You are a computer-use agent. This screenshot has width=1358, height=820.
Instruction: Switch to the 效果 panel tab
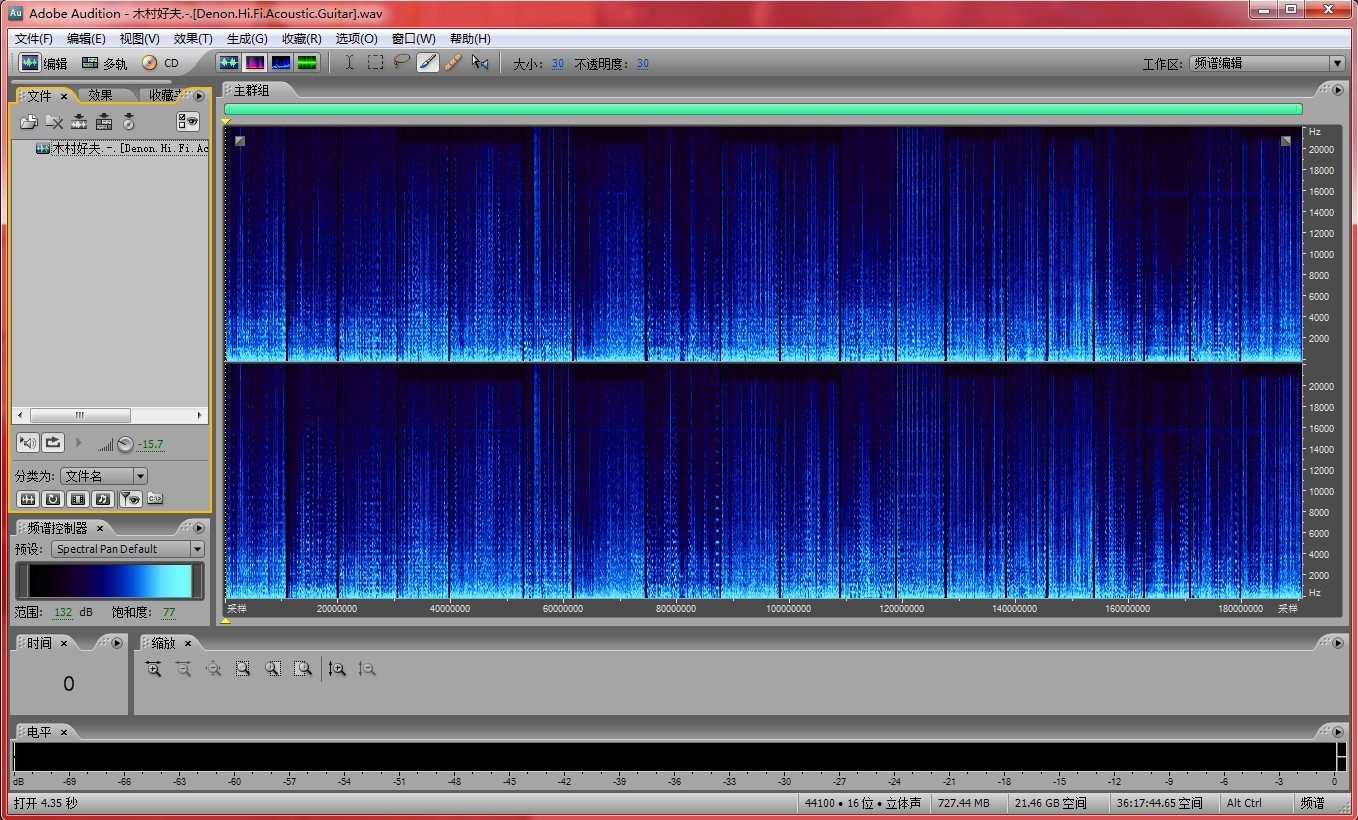point(101,96)
